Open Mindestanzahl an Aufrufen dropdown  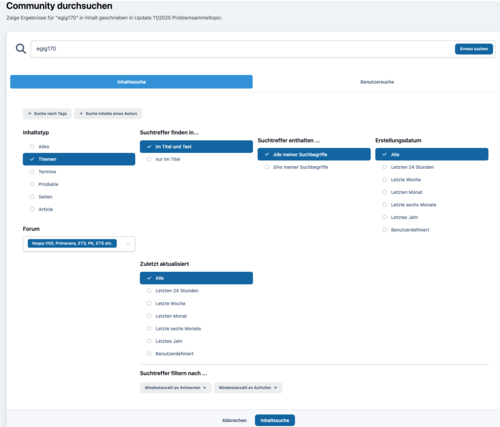pyautogui.click(x=248, y=388)
